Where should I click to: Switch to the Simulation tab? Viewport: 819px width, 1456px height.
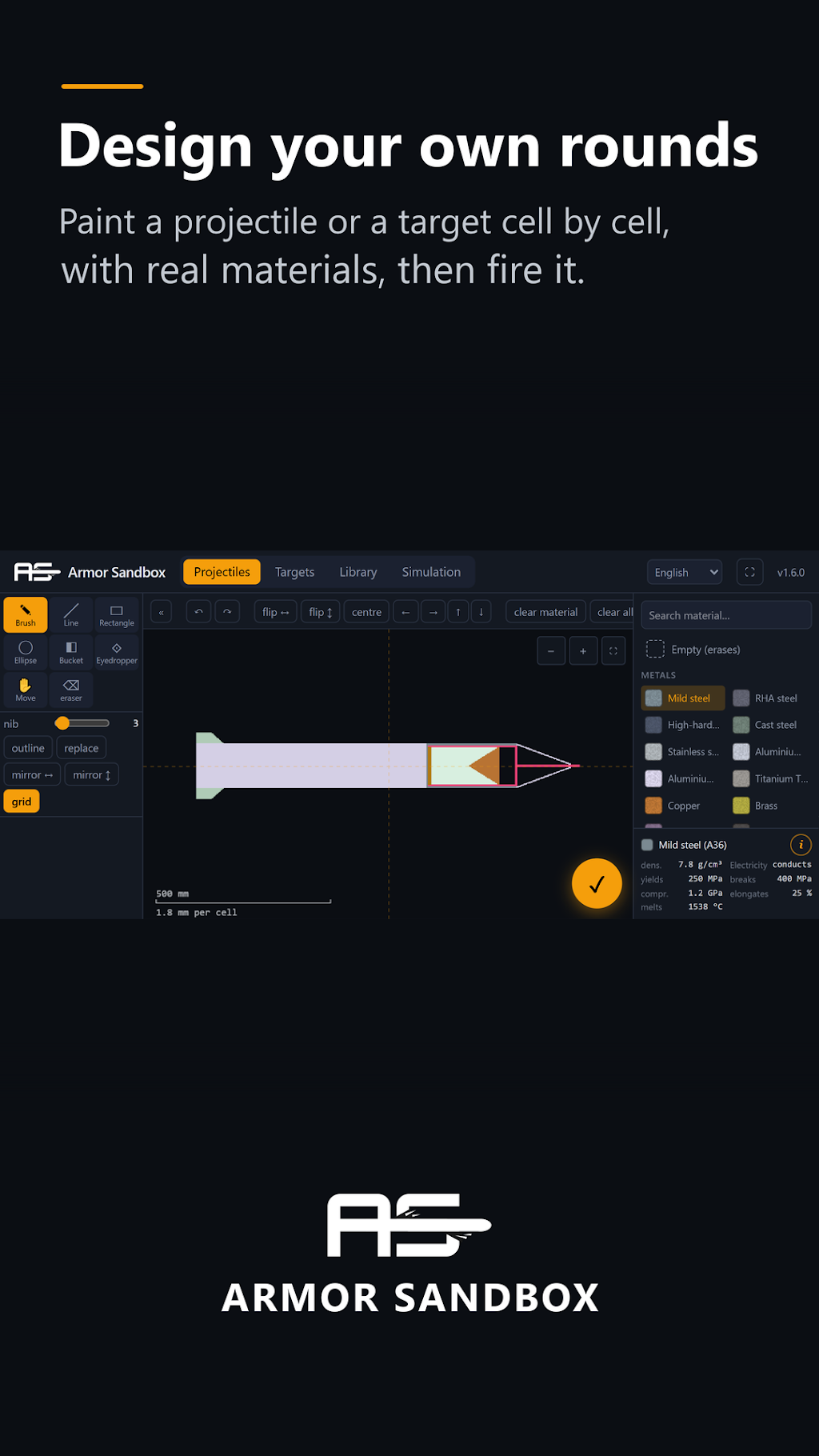coord(431,572)
